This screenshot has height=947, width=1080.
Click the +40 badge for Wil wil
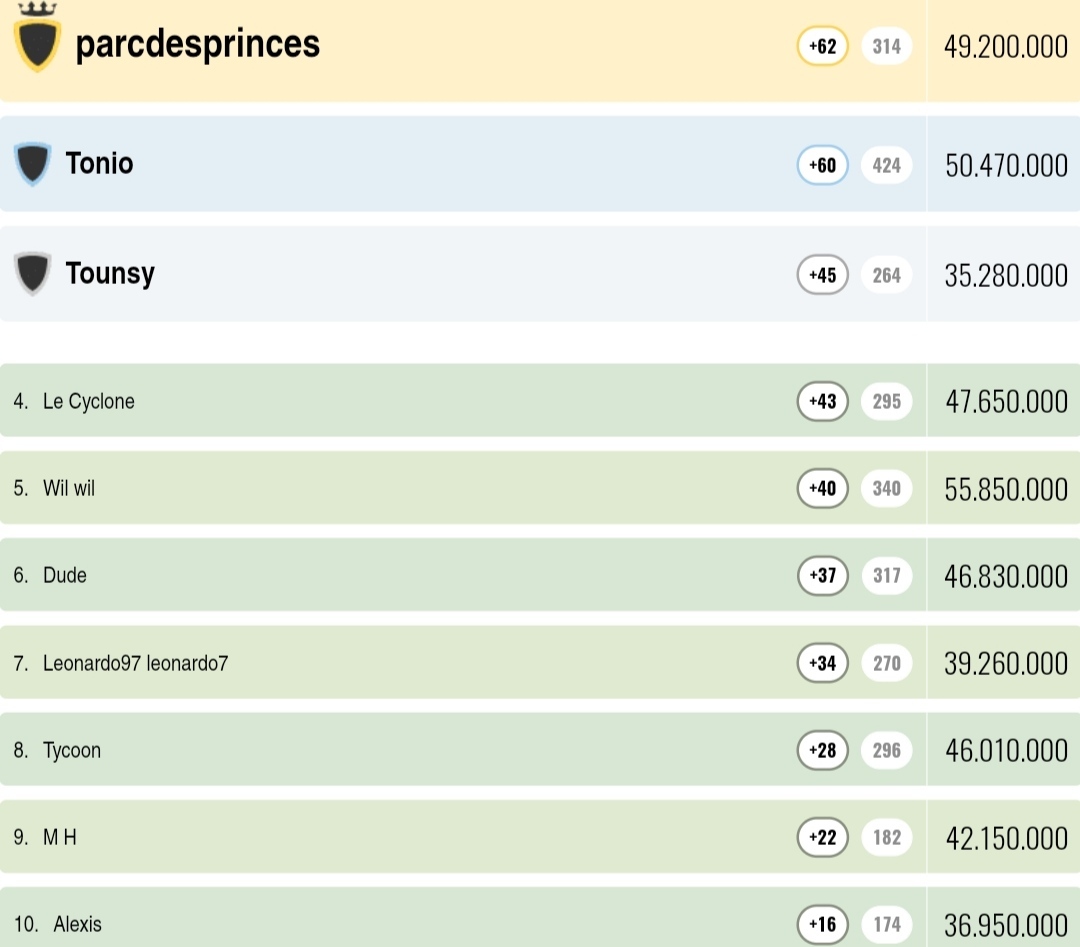coord(822,488)
